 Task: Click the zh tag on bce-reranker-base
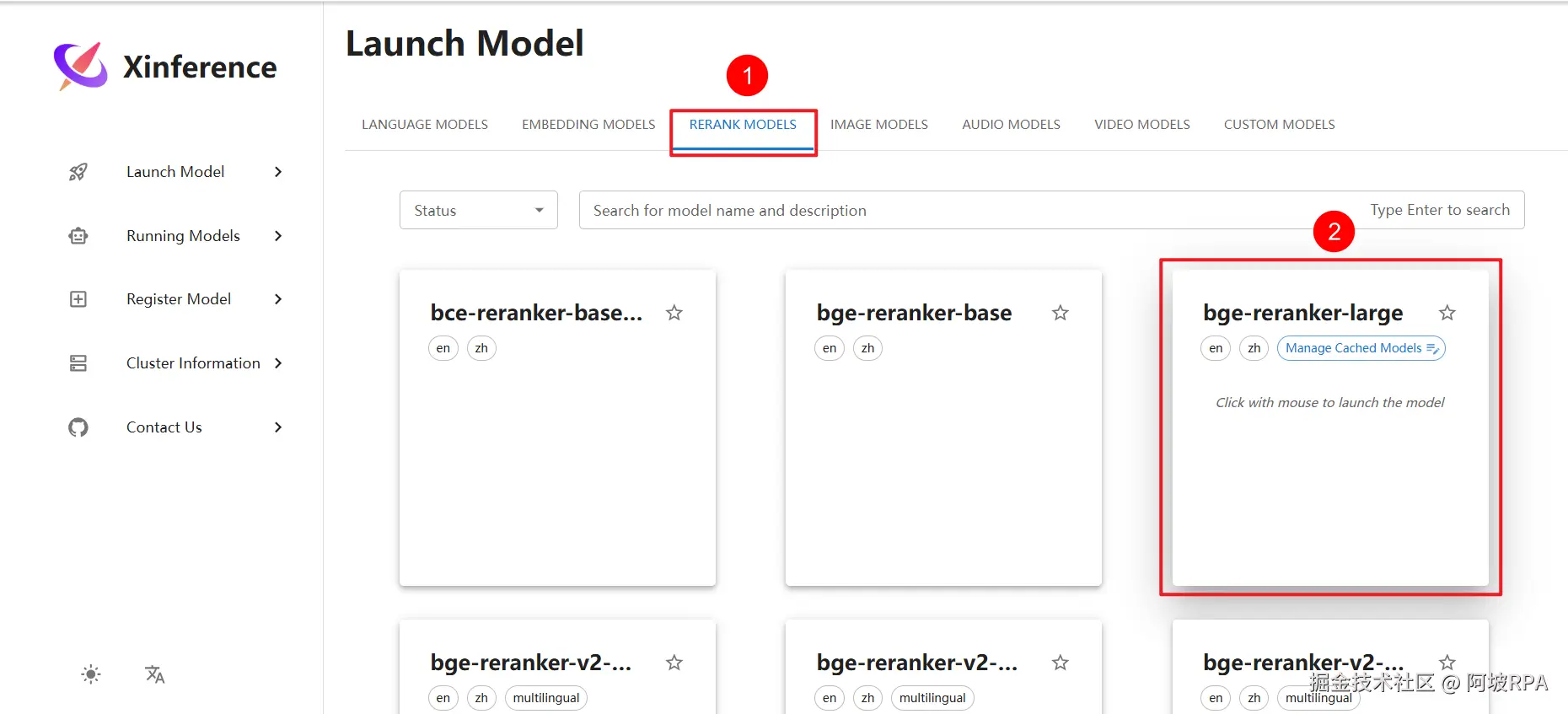(481, 348)
